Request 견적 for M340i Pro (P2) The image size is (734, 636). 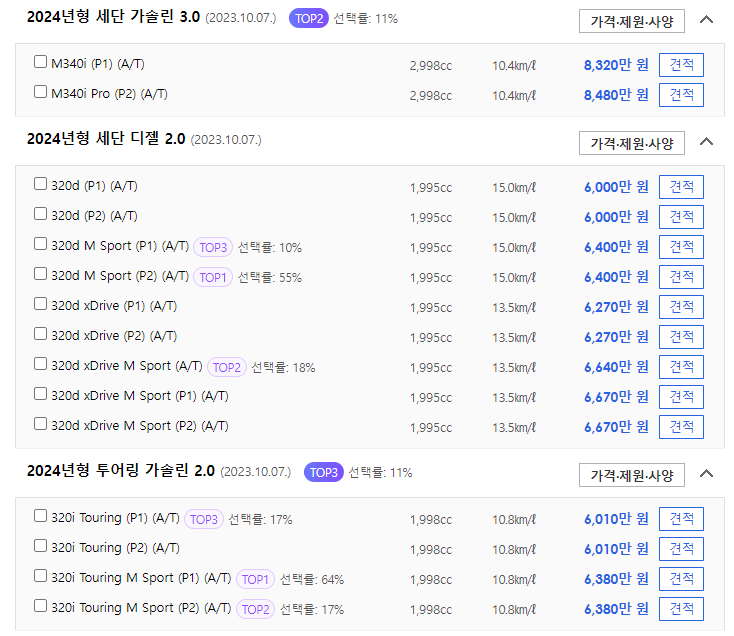681,95
